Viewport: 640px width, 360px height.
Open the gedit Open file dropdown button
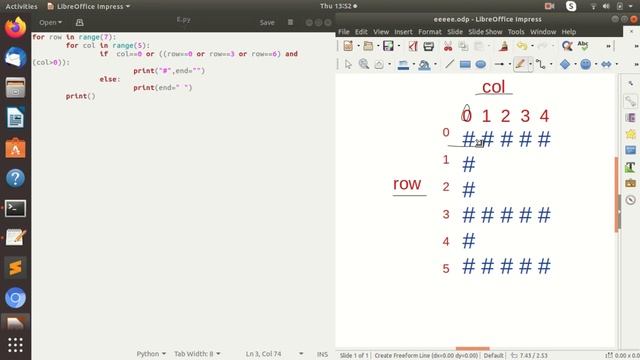tap(51, 22)
